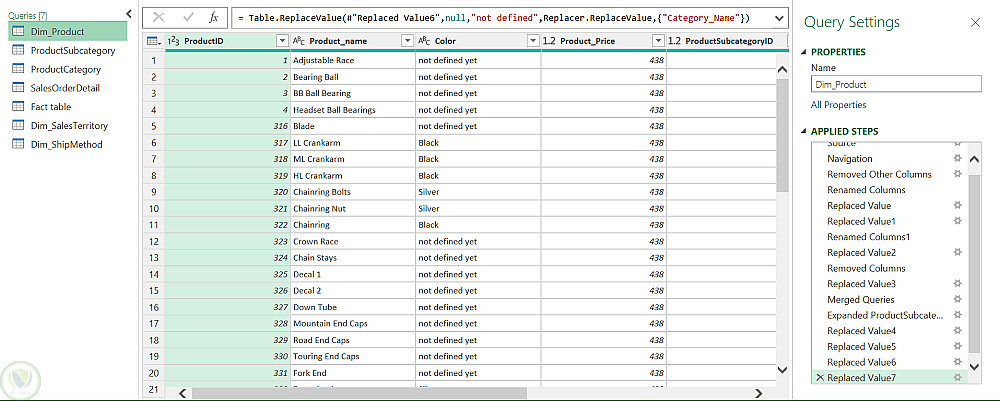Open settings gear for Replaced Value2 step
1000x401 pixels.
(x=957, y=252)
